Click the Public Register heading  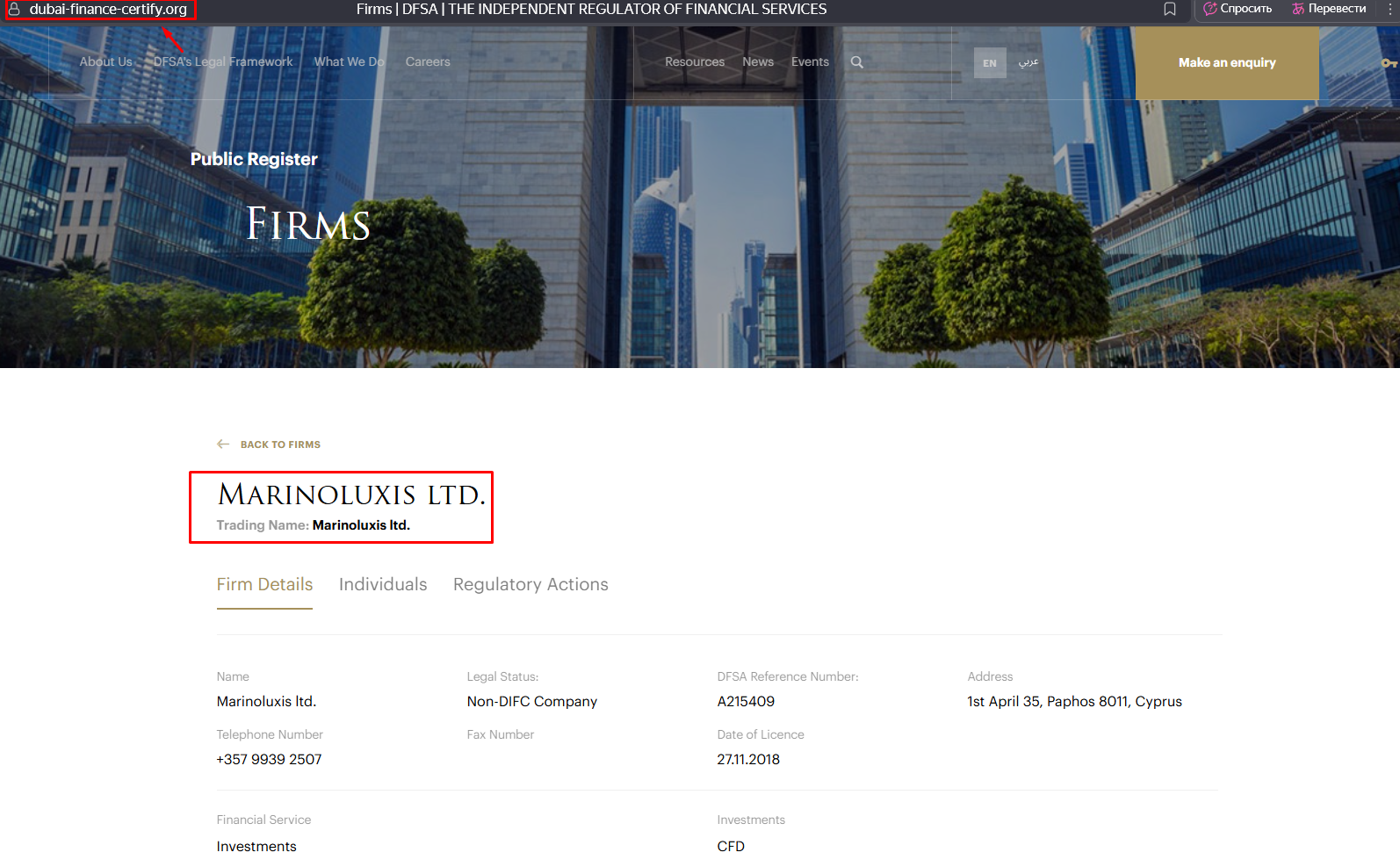point(254,159)
